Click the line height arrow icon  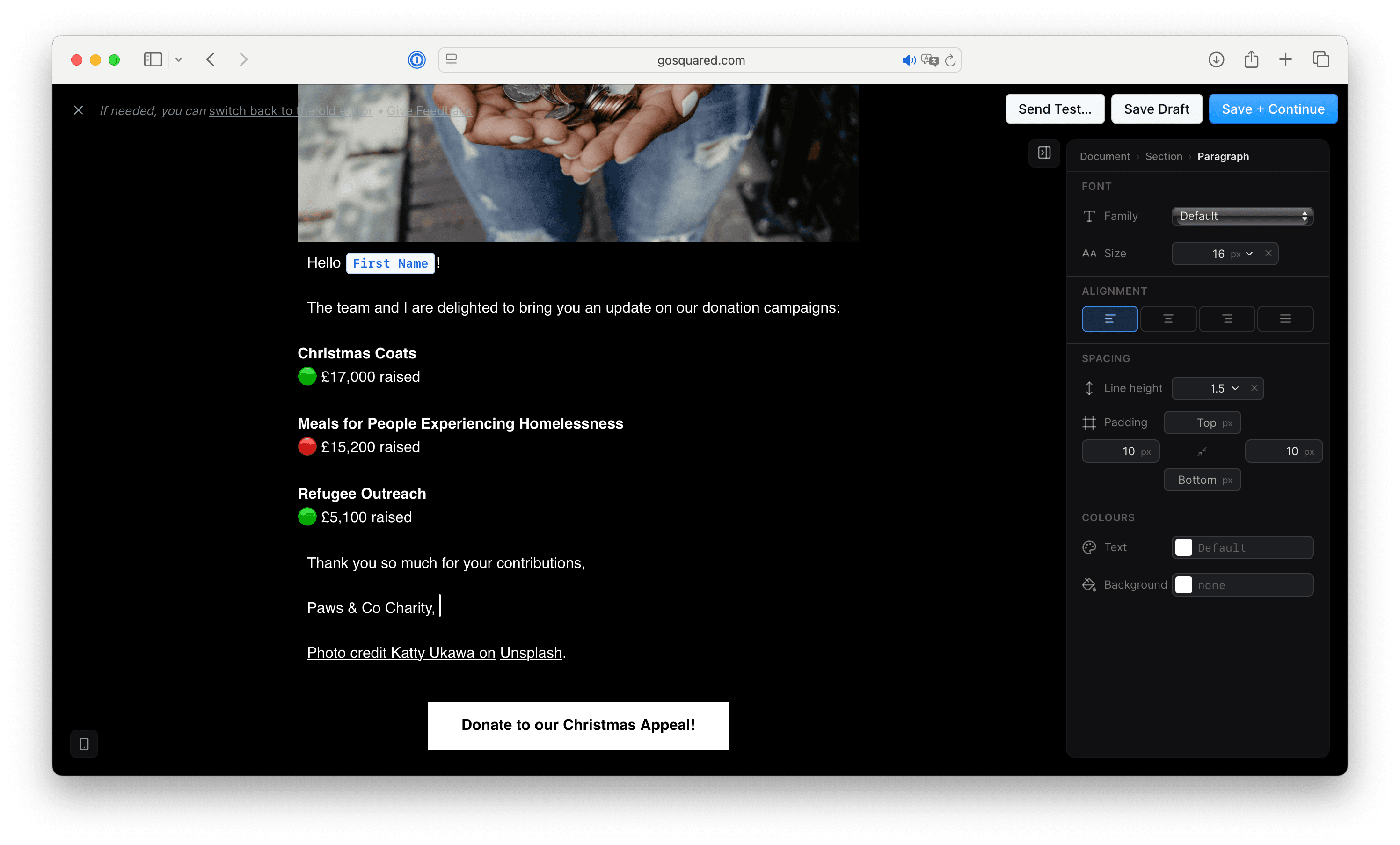point(1089,388)
